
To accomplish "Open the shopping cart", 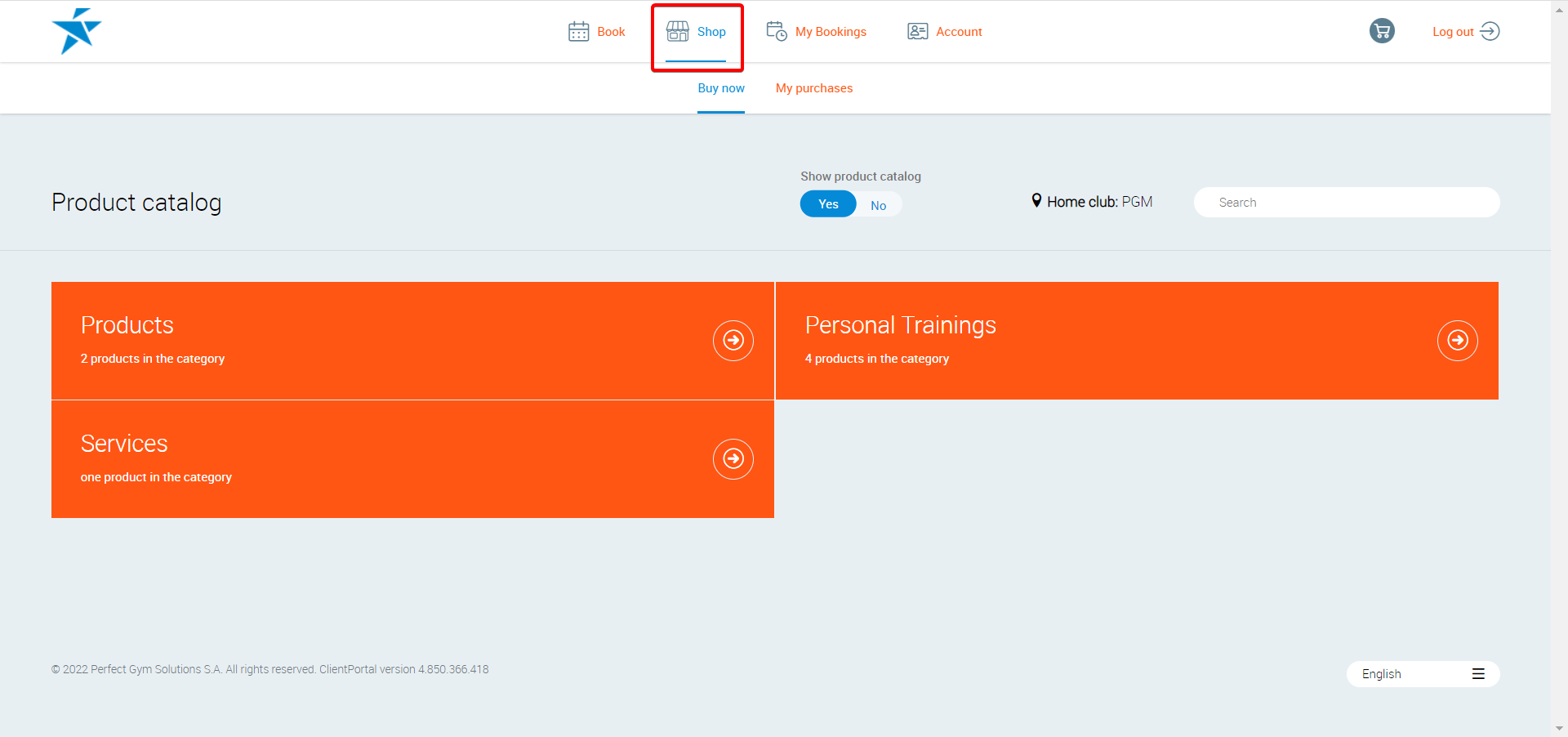I will tap(1381, 31).
